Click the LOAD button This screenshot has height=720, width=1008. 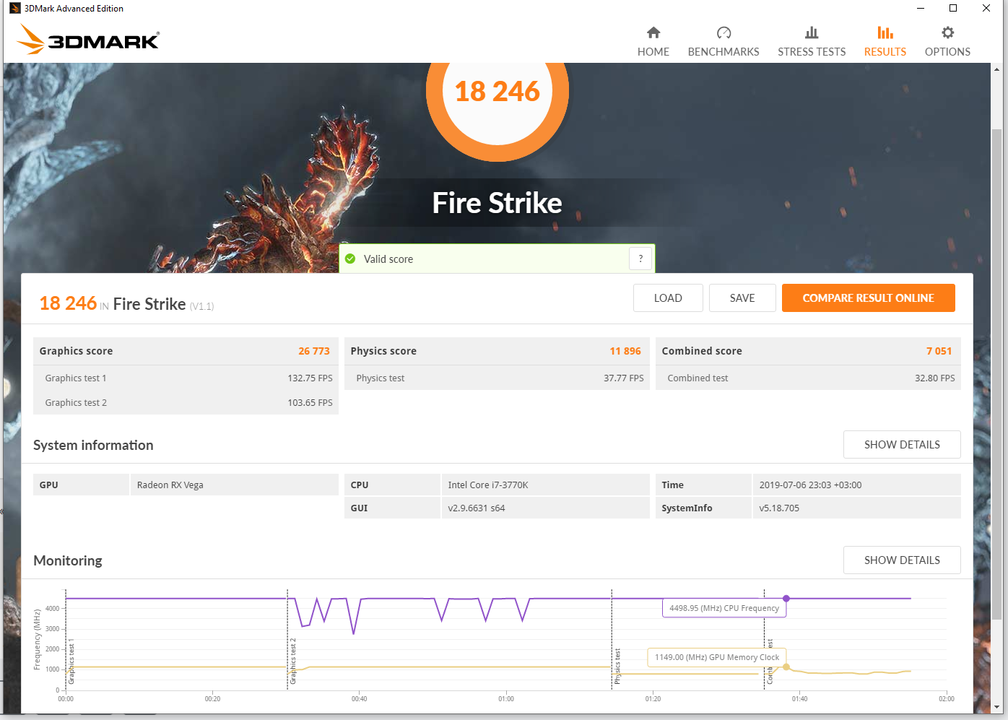(x=668, y=298)
